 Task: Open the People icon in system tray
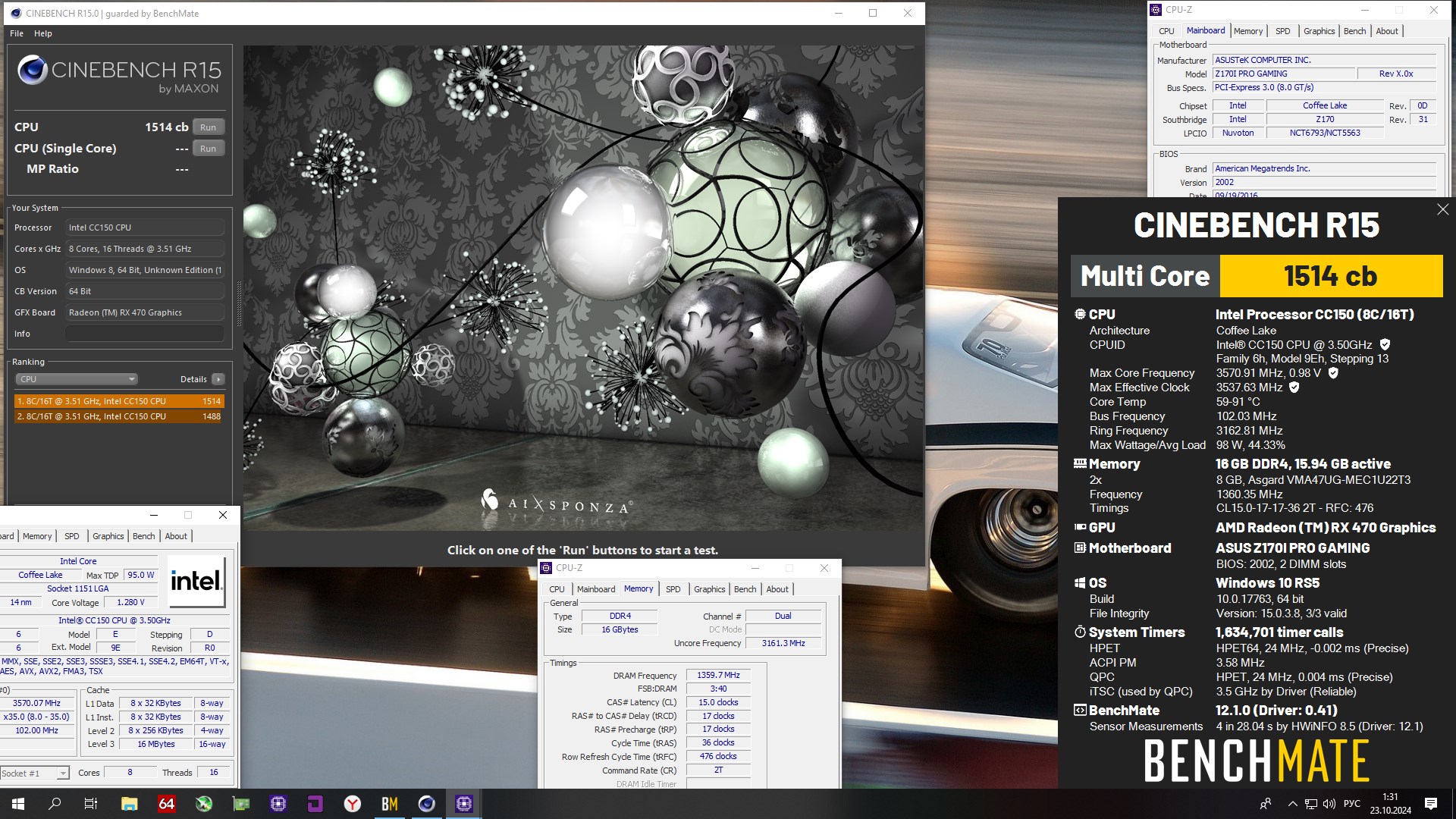pos(1265,804)
